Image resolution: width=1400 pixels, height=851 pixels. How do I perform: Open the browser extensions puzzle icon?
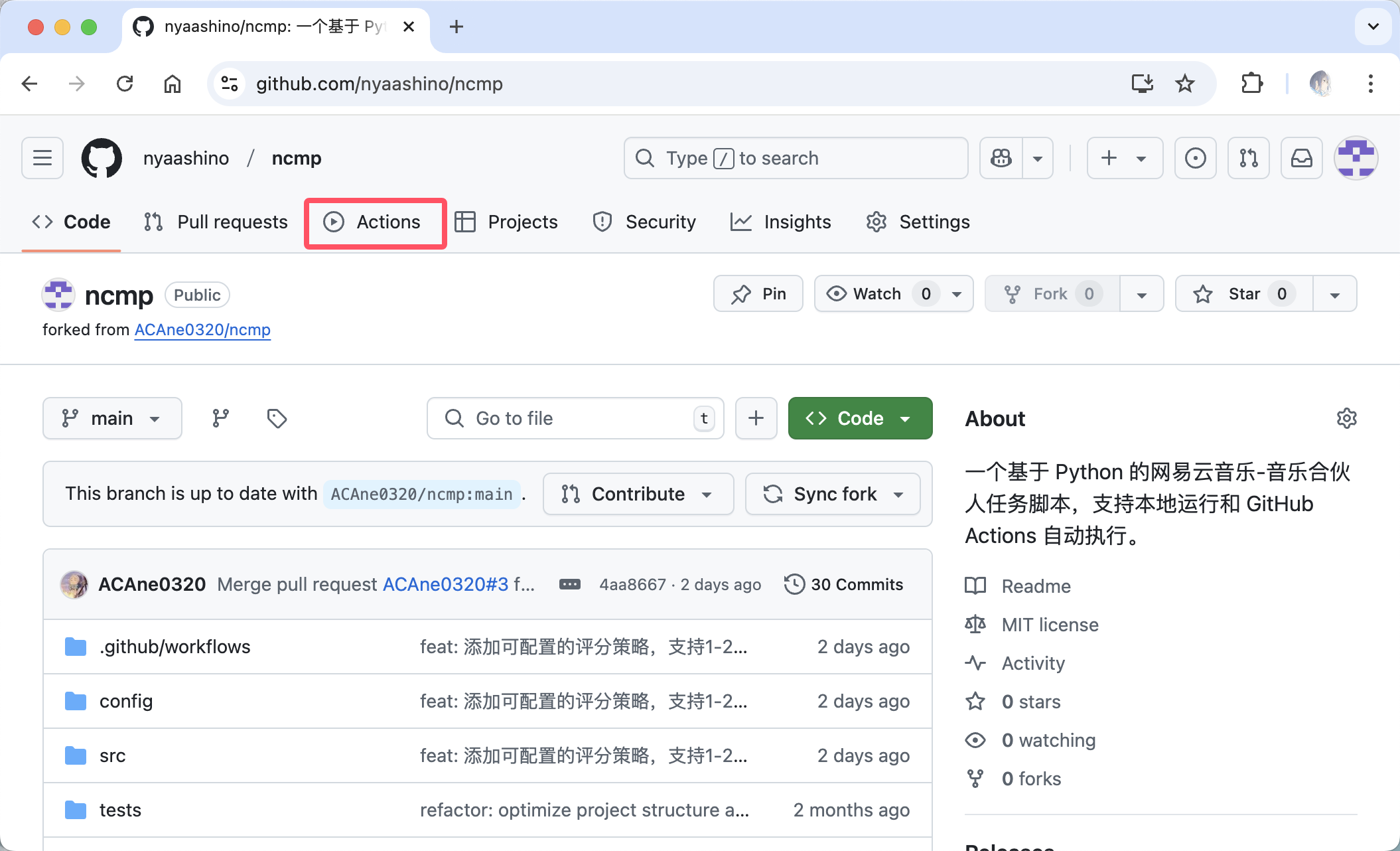(x=1252, y=84)
